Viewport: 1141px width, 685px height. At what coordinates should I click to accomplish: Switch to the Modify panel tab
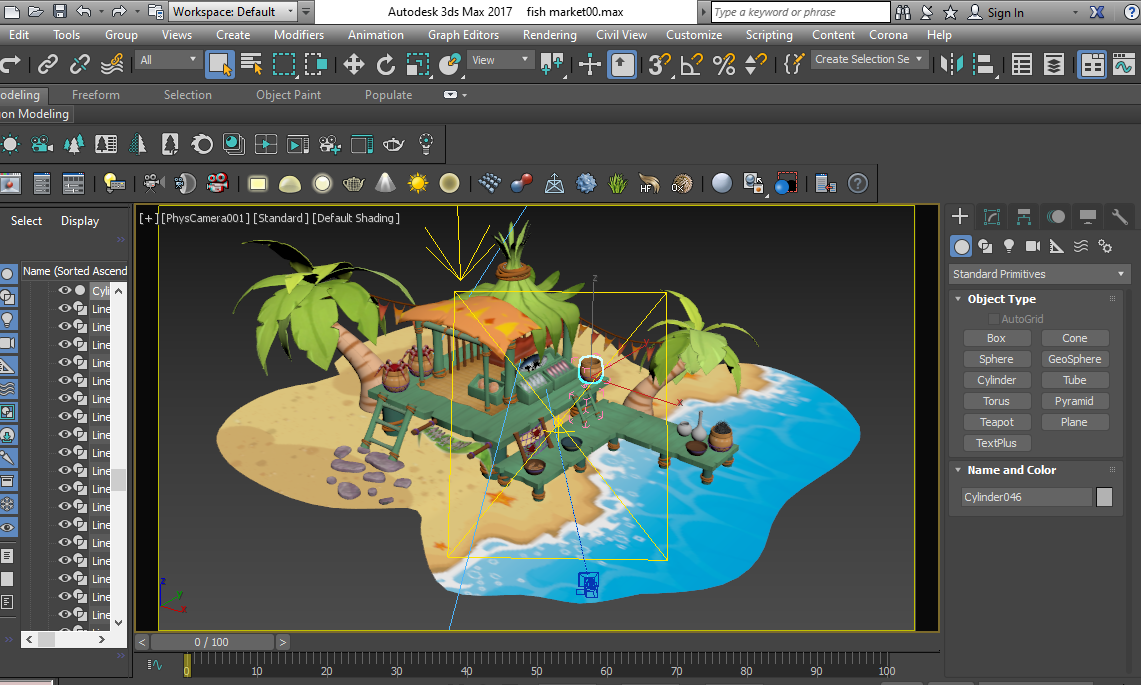pyautogui.click(x=992, y=216)
